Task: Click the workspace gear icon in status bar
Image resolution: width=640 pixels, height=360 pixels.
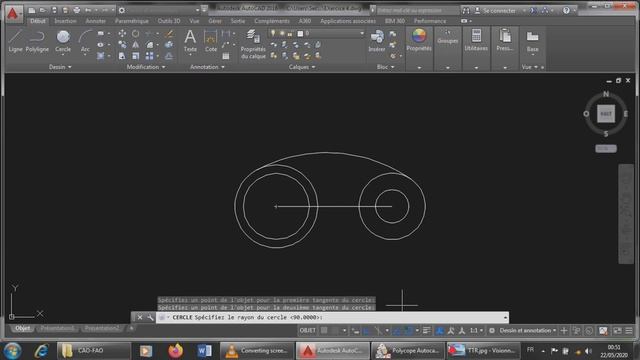Action: point(492,331)
